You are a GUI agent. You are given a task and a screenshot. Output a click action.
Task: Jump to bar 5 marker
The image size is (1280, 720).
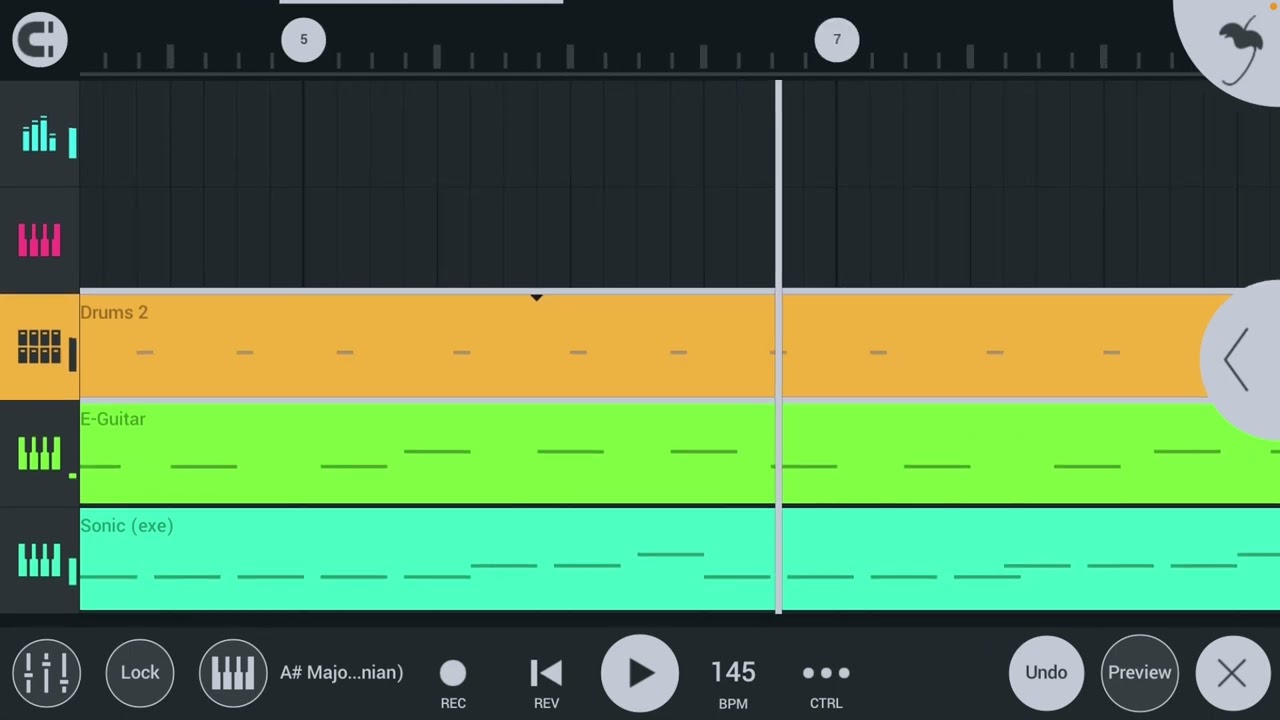[x=304, y=40]
